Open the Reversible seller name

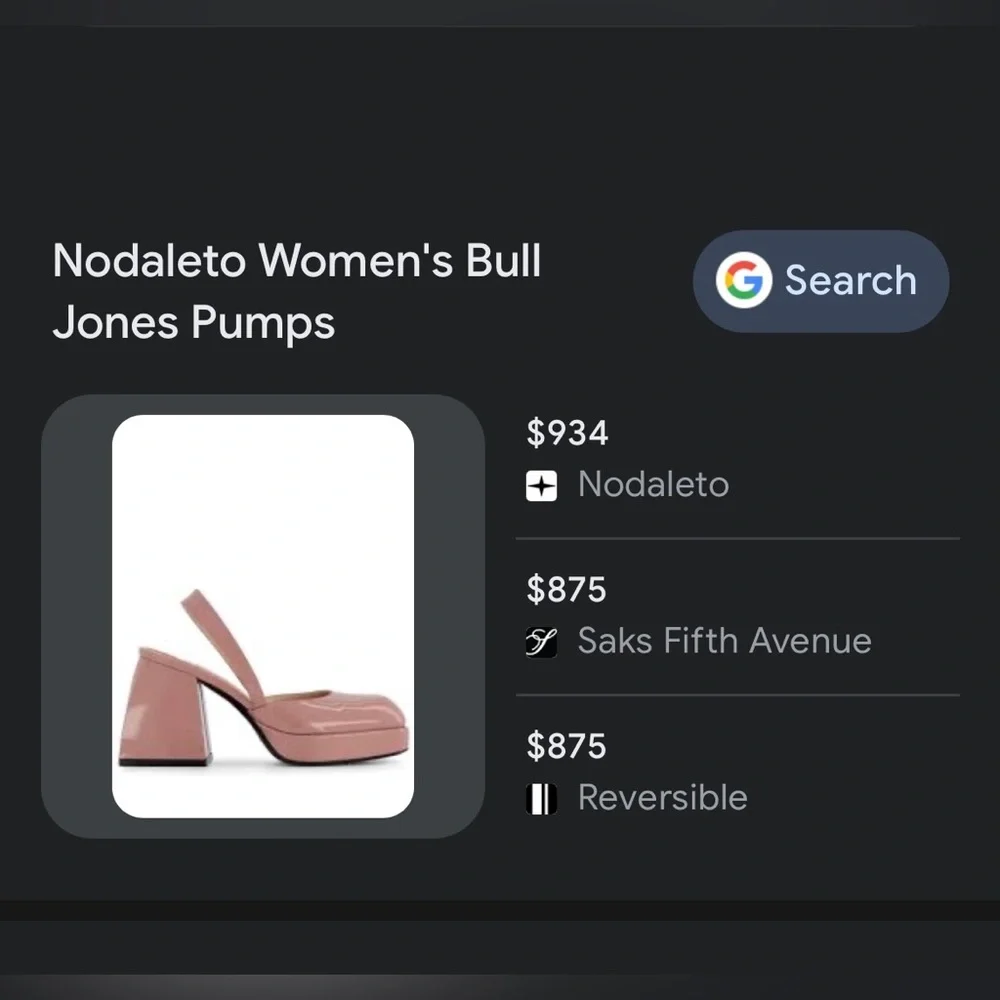[x=663, y=798]
